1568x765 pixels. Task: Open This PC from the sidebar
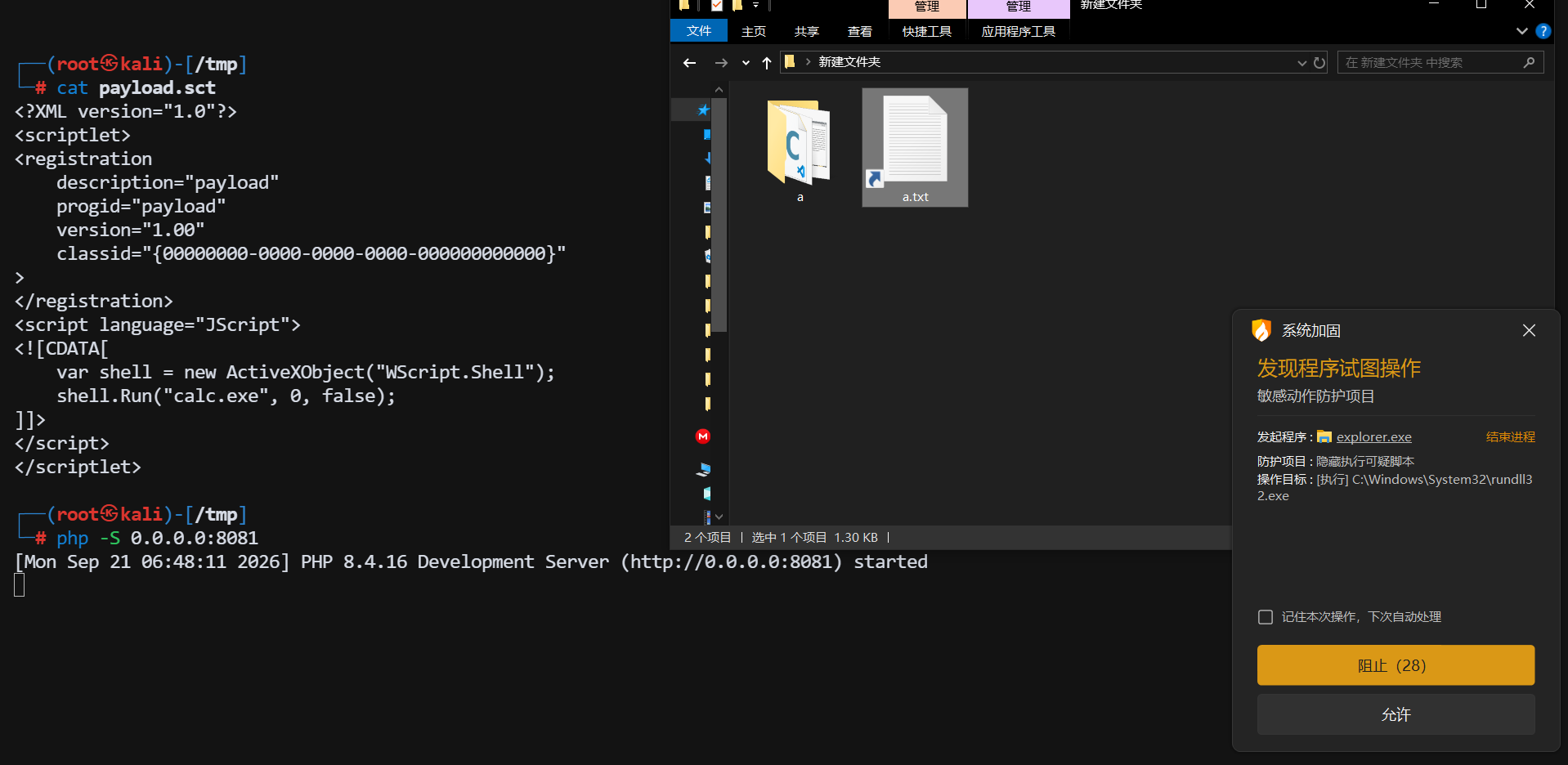tap(703, 469)
